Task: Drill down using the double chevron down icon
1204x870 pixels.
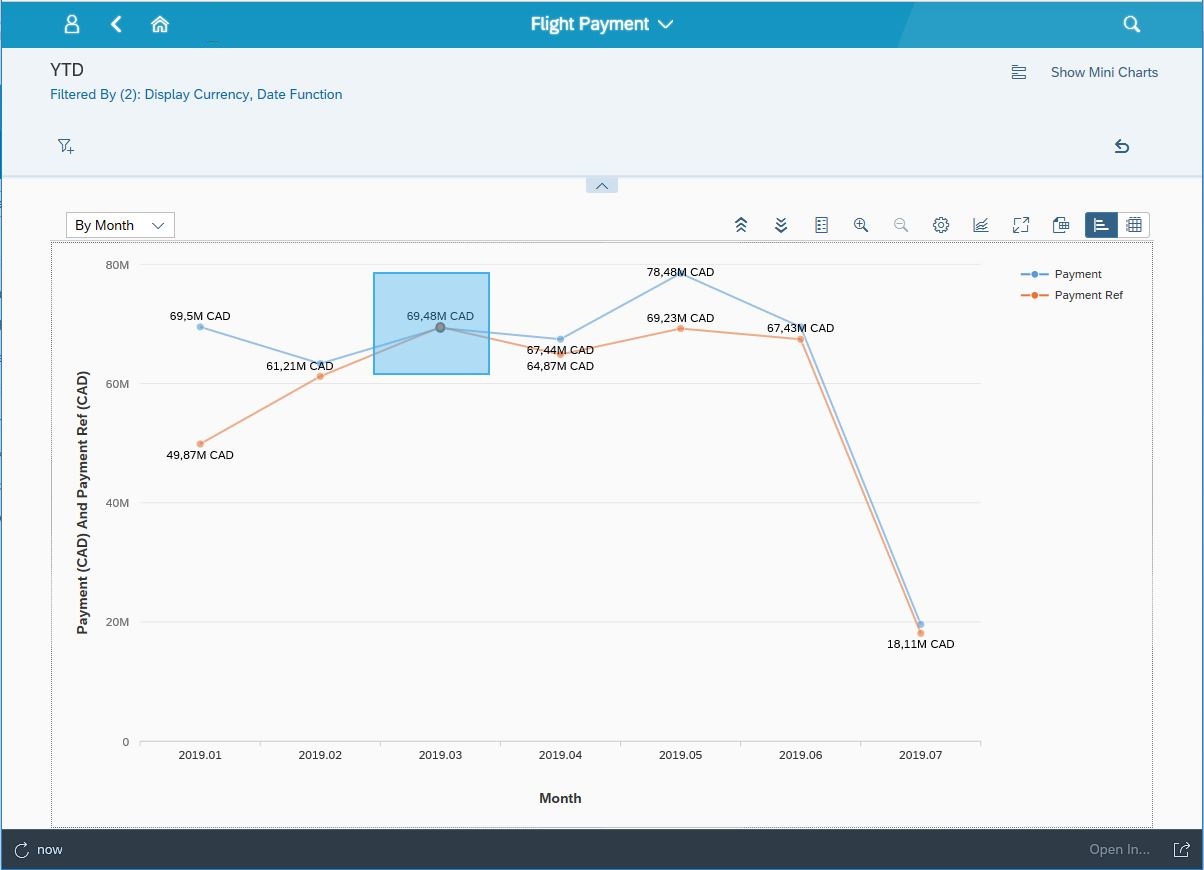Action: pyautogui.click(x=781, y=225)
